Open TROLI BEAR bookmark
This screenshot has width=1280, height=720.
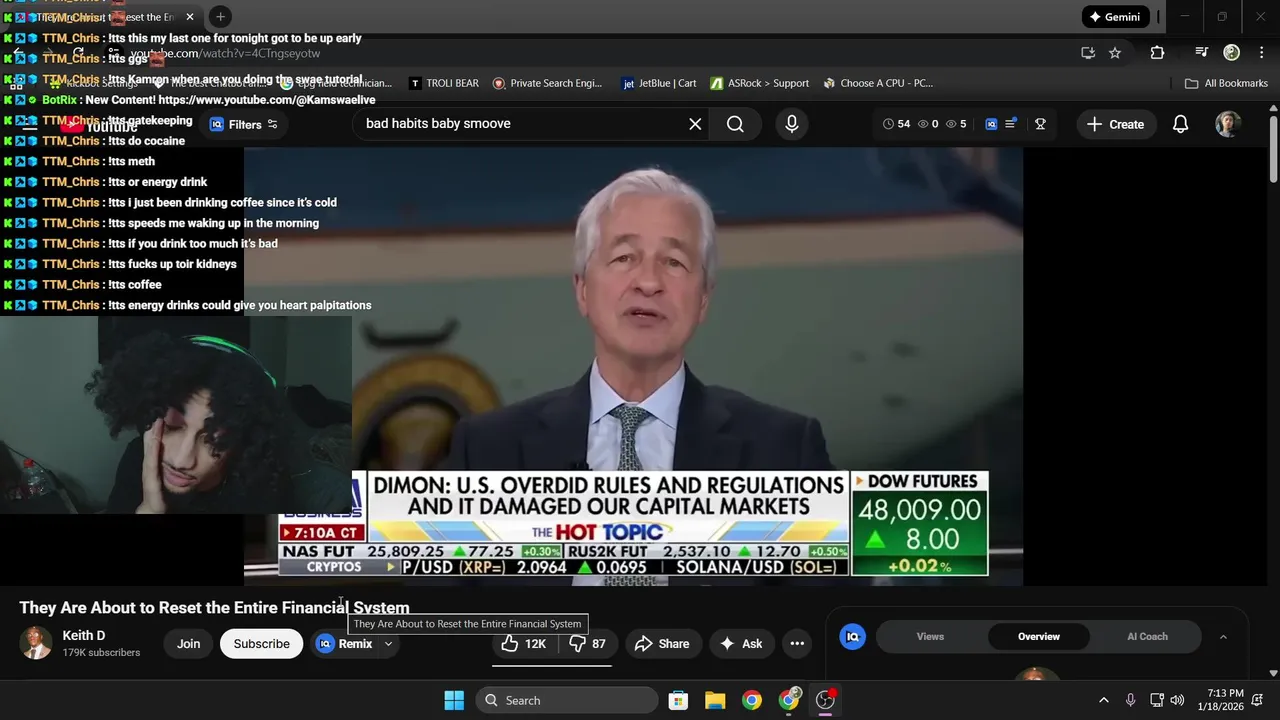444,83
